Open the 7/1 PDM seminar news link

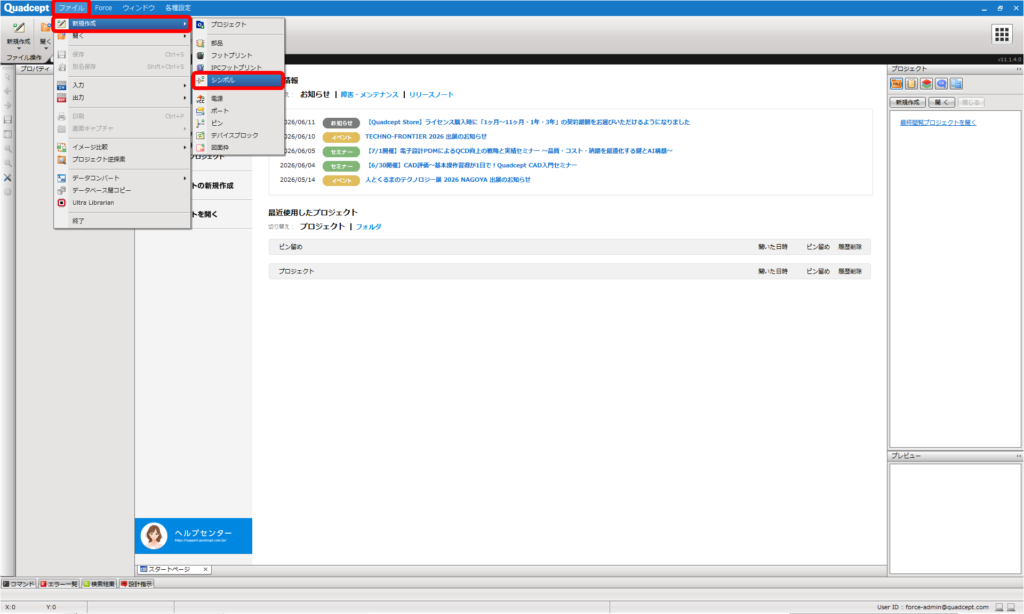pos(519,151)
